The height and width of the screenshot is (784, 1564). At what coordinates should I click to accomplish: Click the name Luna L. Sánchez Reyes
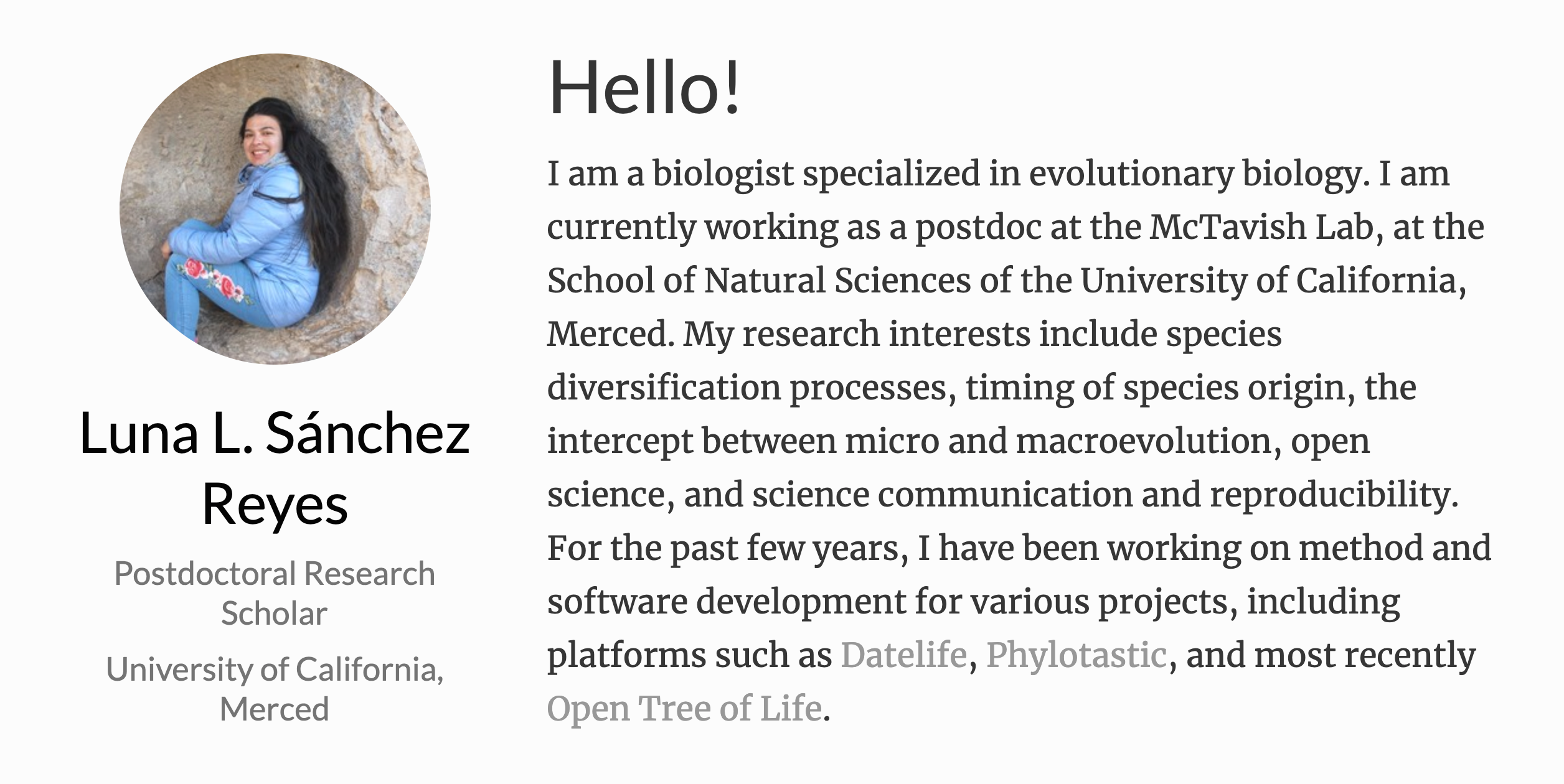click(x=275, y=468)
